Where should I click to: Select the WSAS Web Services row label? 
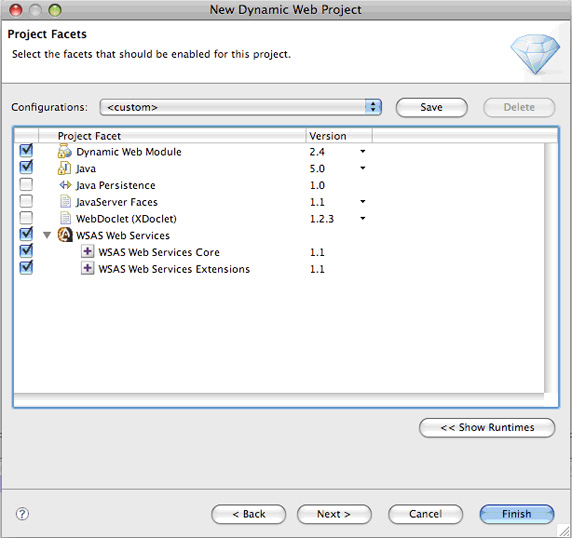pos(123,236)
